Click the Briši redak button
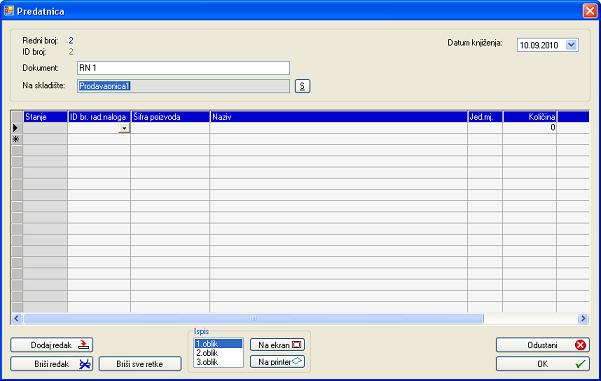Screen dimensions: 601x381 point(52,364)
